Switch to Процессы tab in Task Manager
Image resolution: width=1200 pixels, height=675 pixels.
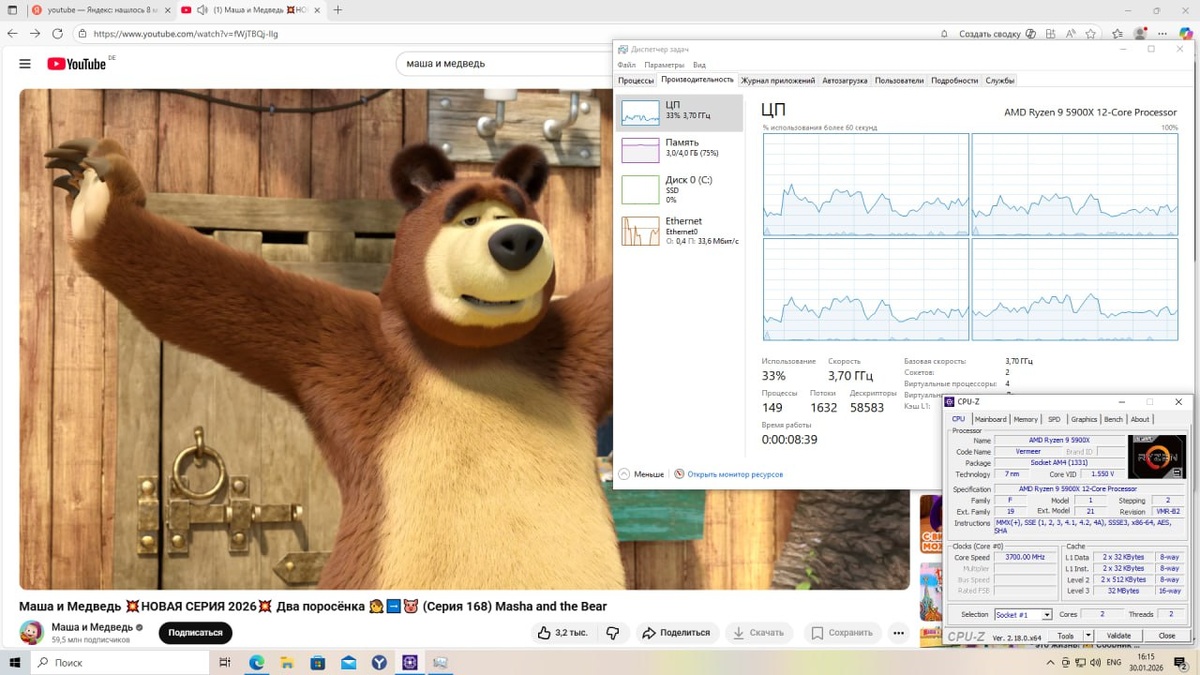coord(636,80)
